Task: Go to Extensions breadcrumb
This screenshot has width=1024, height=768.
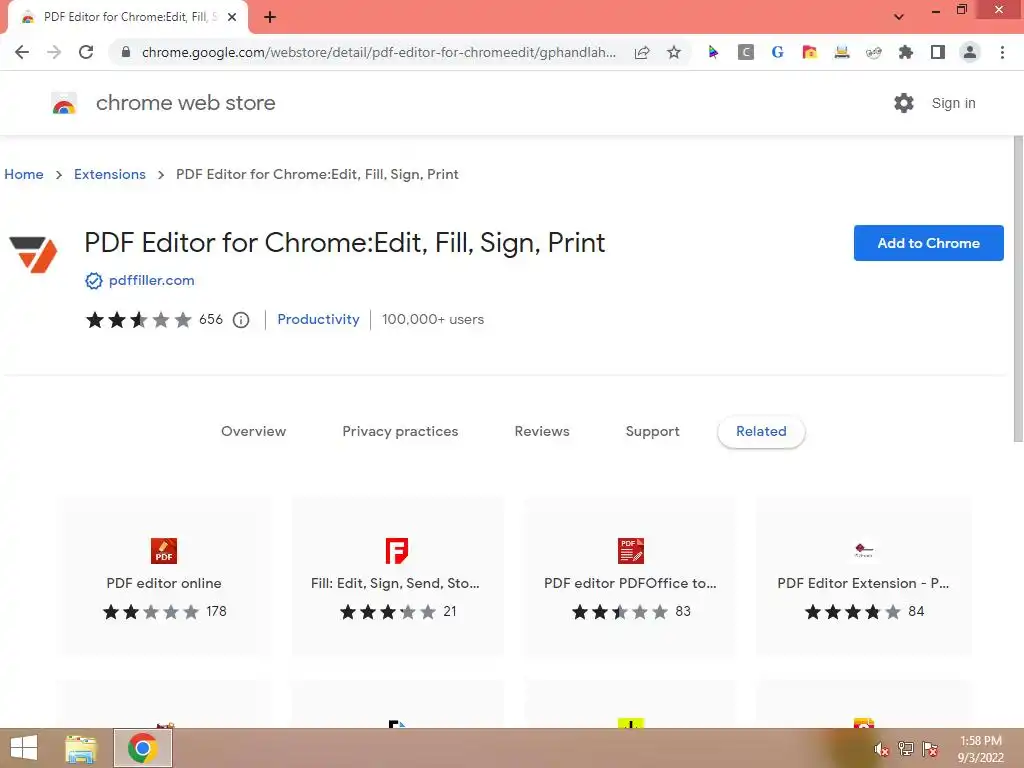Action: [110, 174]
